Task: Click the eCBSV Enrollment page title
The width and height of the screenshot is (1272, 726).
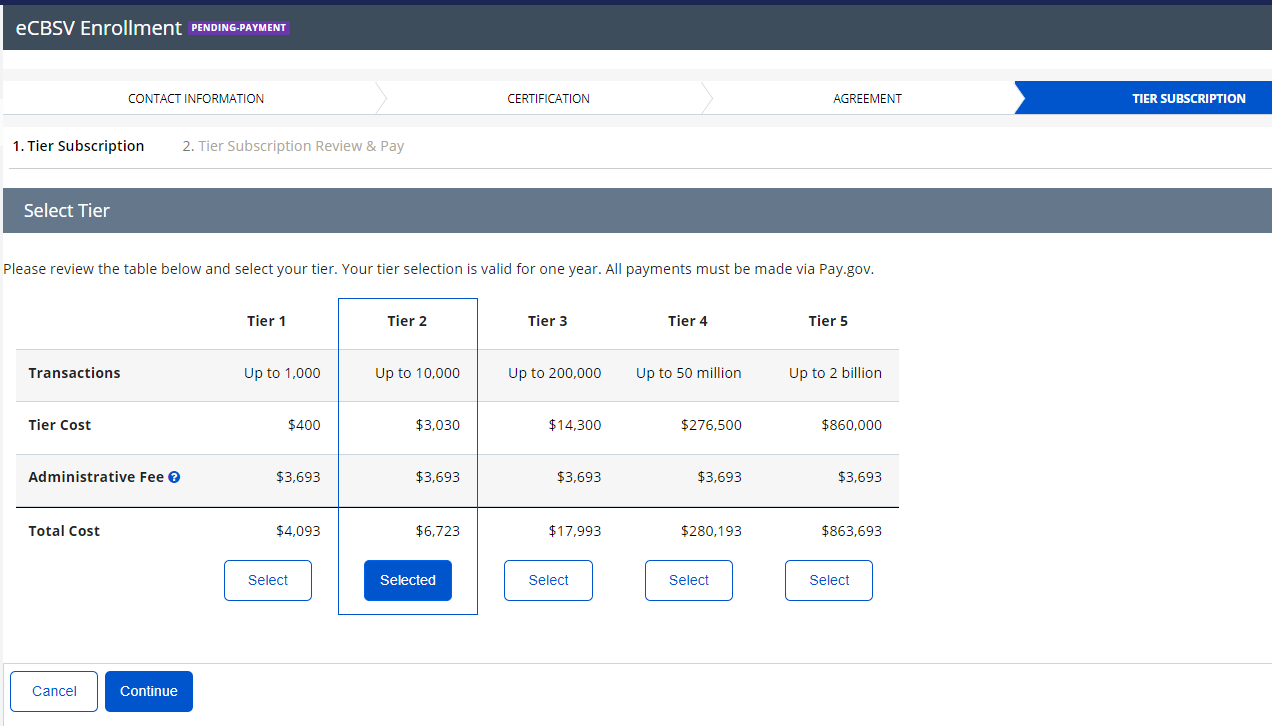Action: 98,28
